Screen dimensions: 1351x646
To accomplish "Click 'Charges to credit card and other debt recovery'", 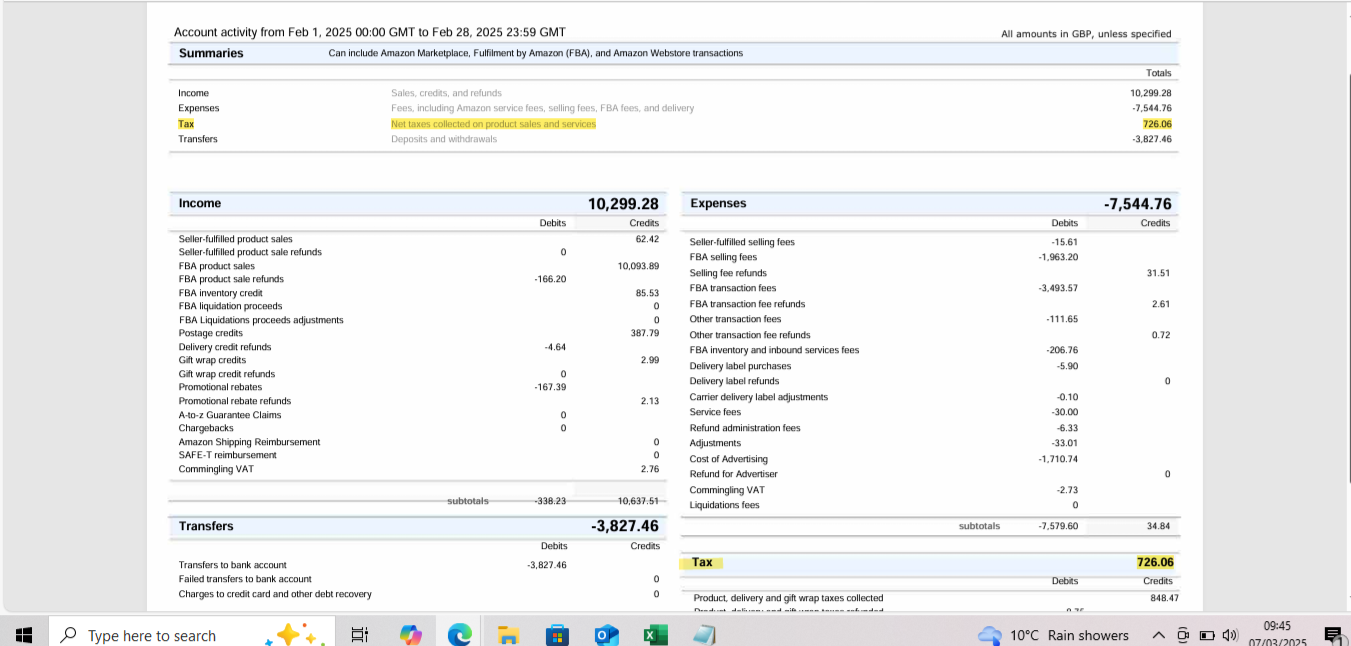I will [x=275, y=594].
